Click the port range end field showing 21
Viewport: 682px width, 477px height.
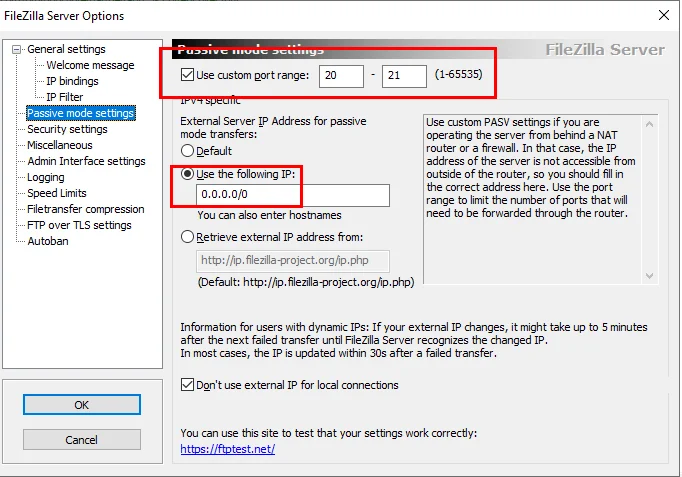(404, 76)
